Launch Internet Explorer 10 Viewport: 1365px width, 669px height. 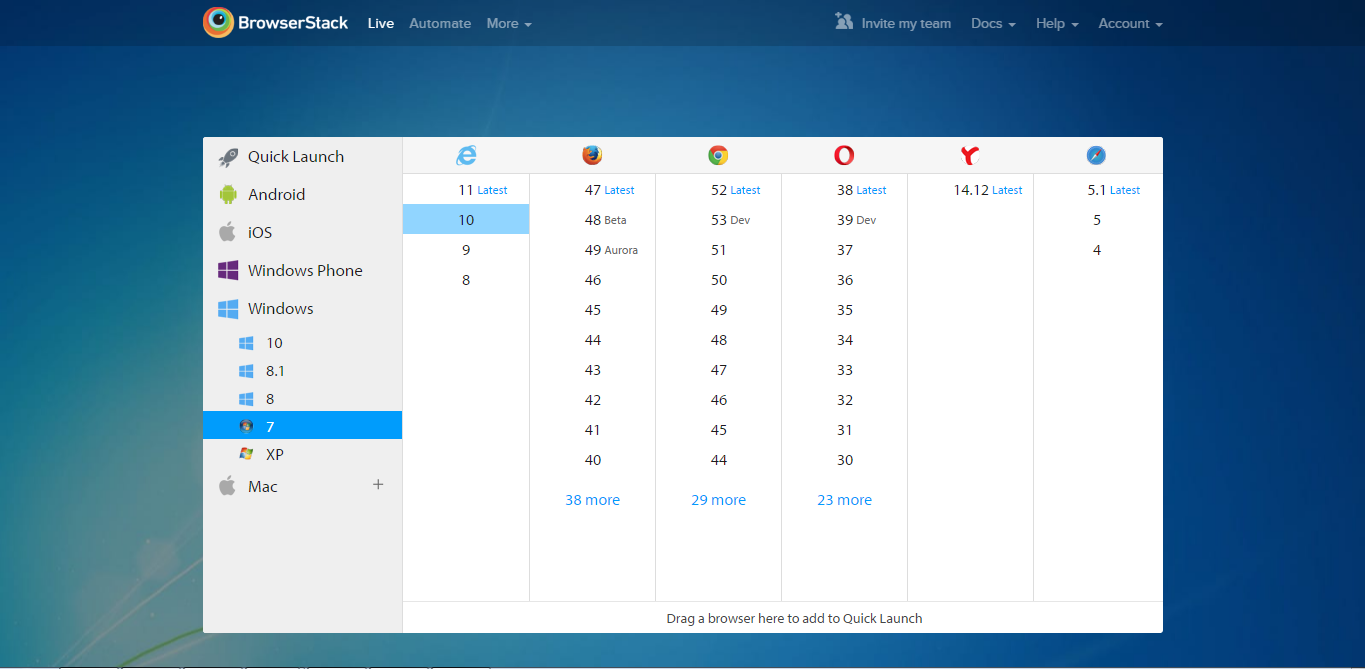466,220
